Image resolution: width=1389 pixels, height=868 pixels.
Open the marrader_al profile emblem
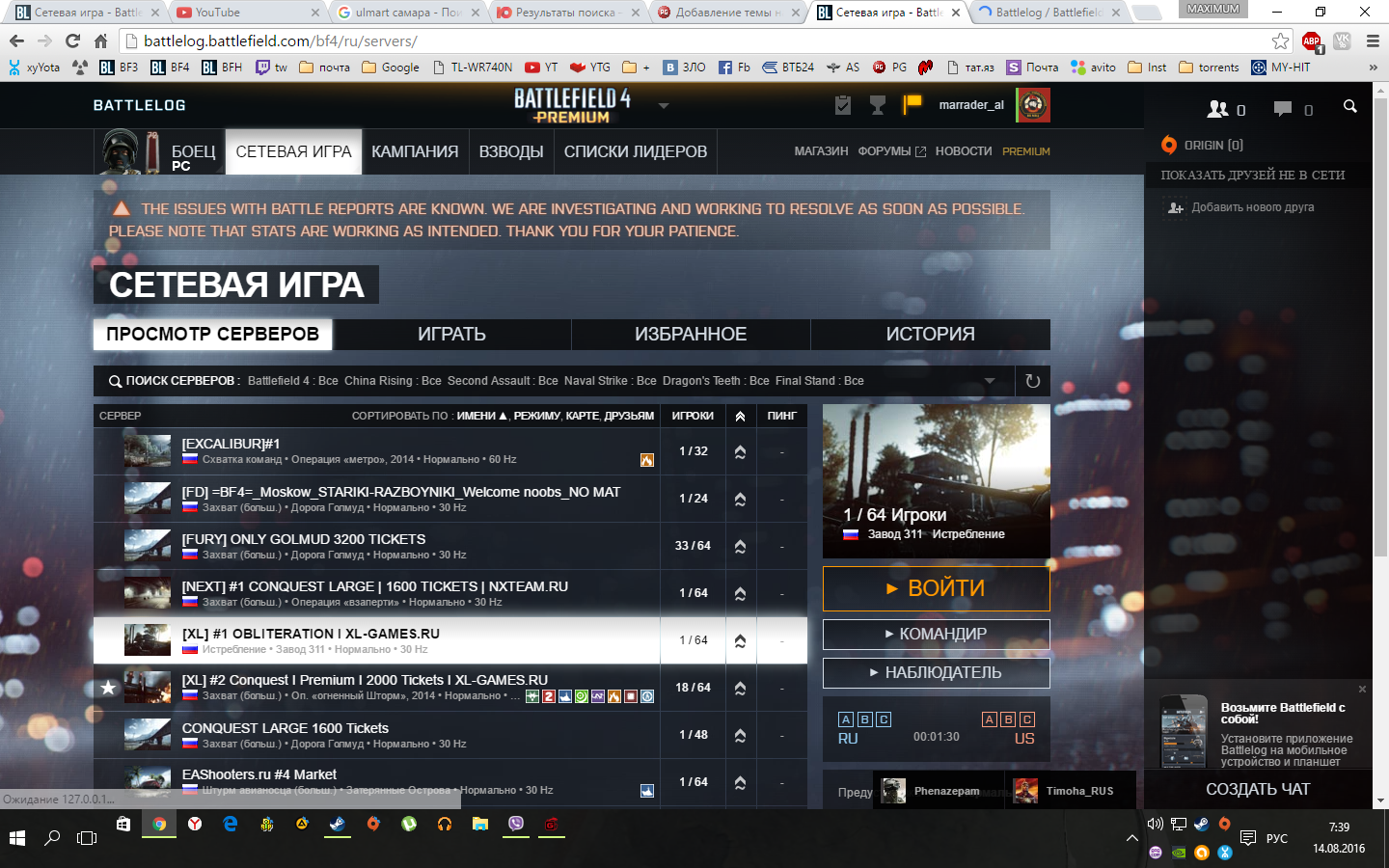tap(1033, 105)
